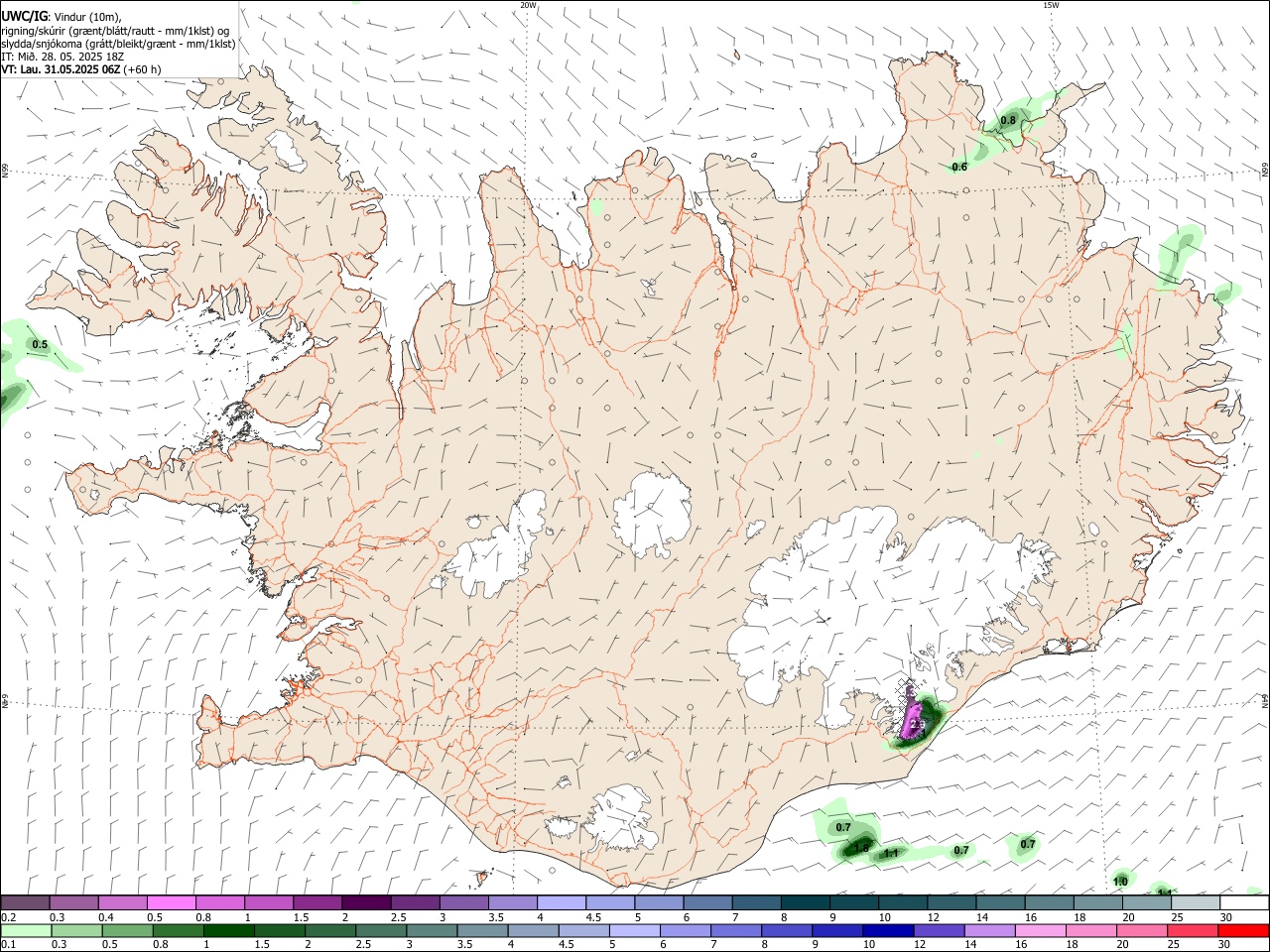Choose the darkest purple swatch labeled 2
Image resolution: width=1270 pixels, height=952 pixels.
click(366, 902)
